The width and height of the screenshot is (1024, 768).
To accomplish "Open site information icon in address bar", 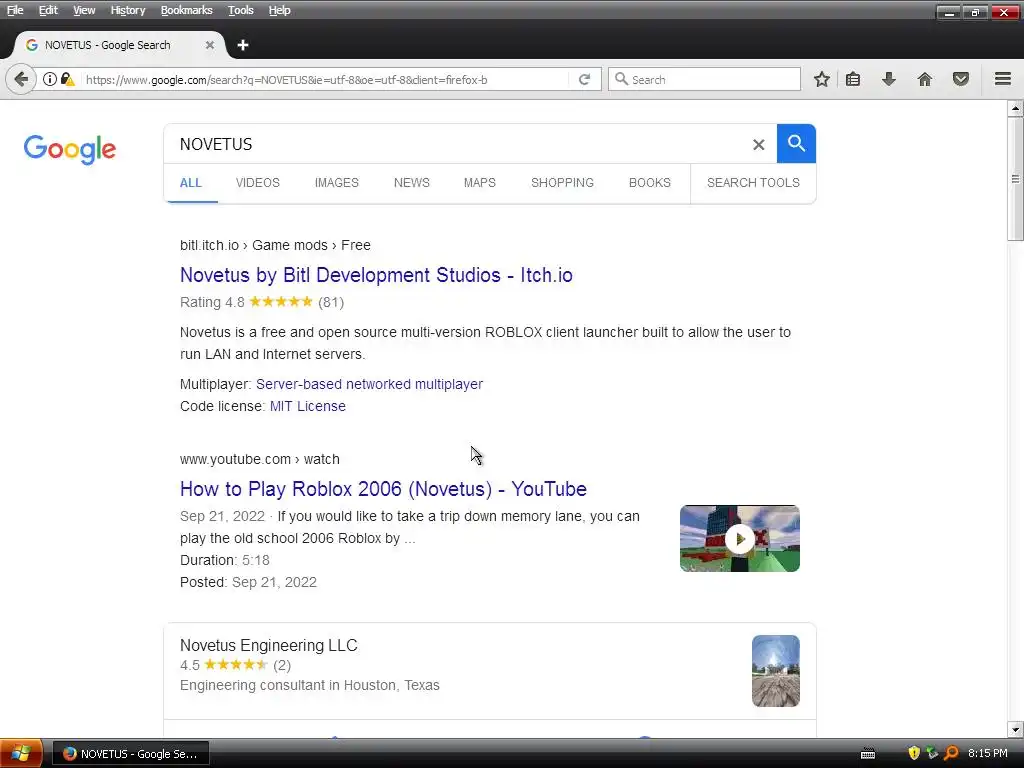I will (x=50, y=80).
